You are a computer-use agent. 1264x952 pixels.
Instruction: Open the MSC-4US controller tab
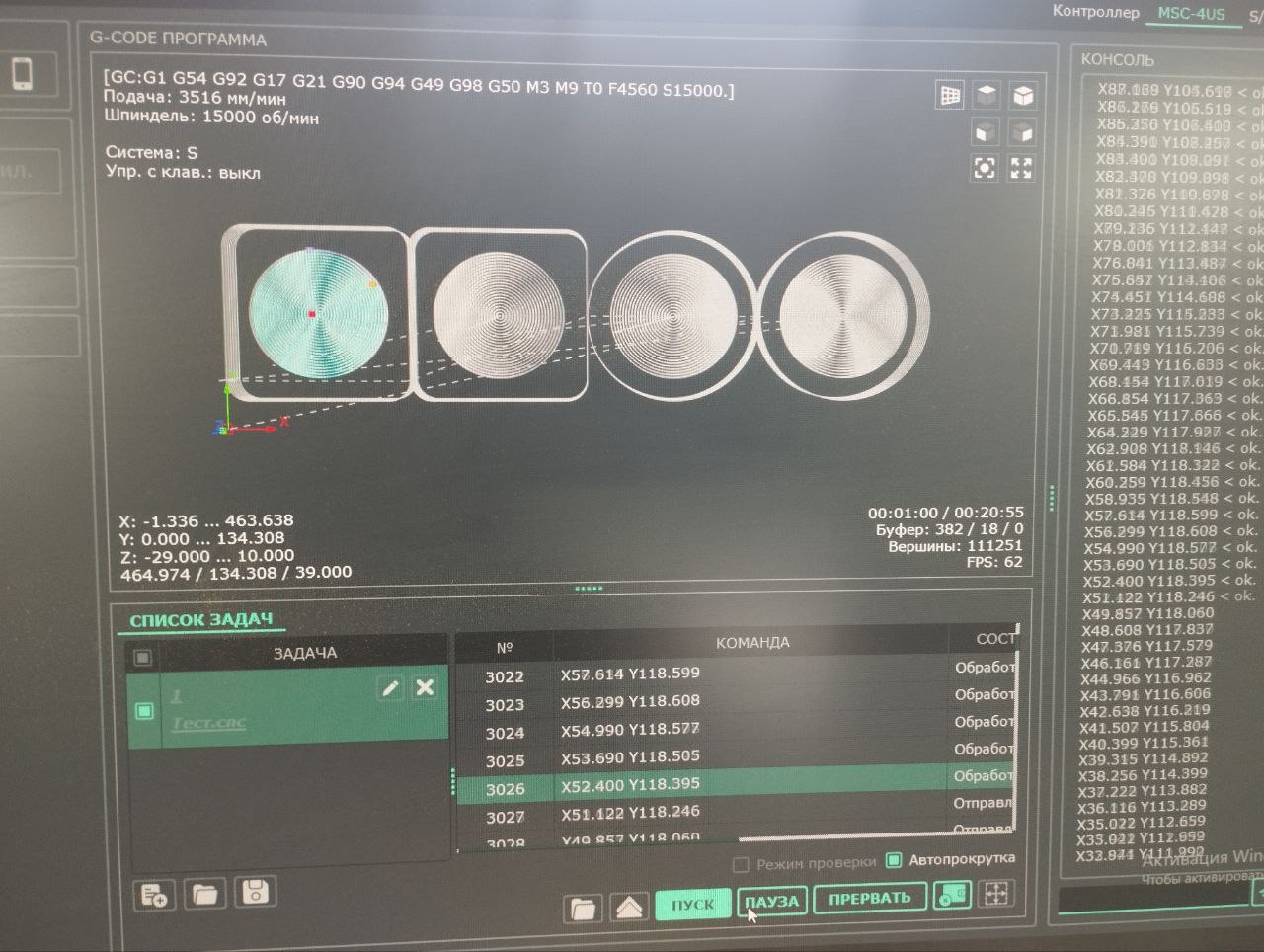[1191, 14]
